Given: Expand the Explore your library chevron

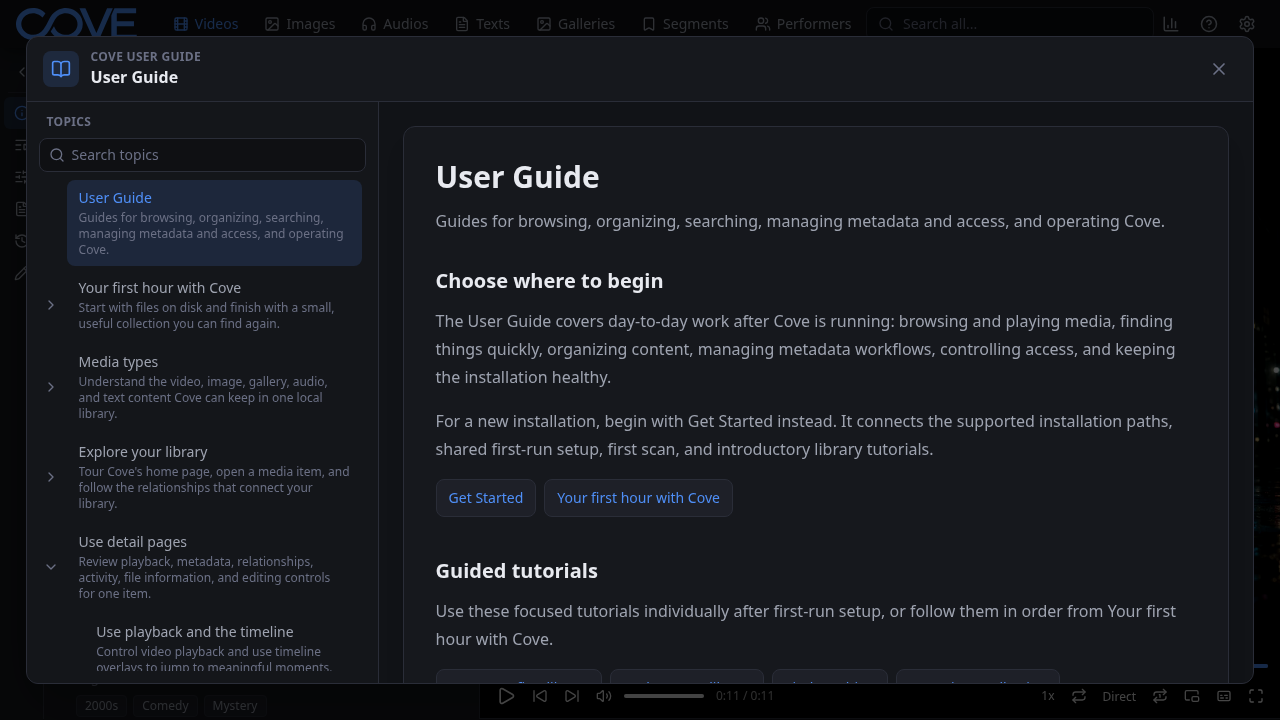Looking at the screenshot, I should pos(51,477).
